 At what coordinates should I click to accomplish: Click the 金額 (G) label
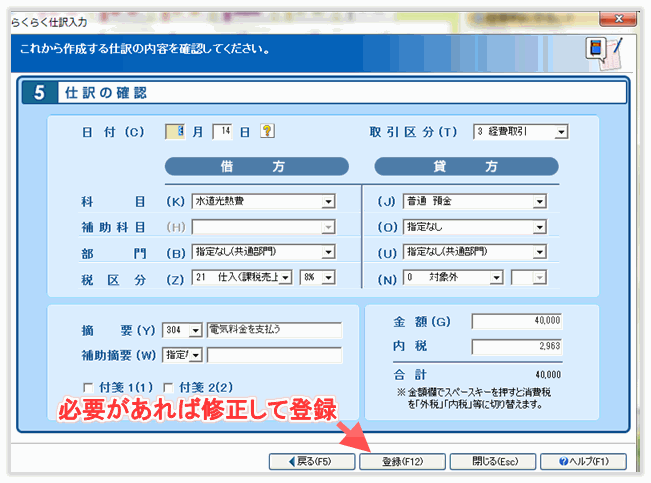point(421,322)
